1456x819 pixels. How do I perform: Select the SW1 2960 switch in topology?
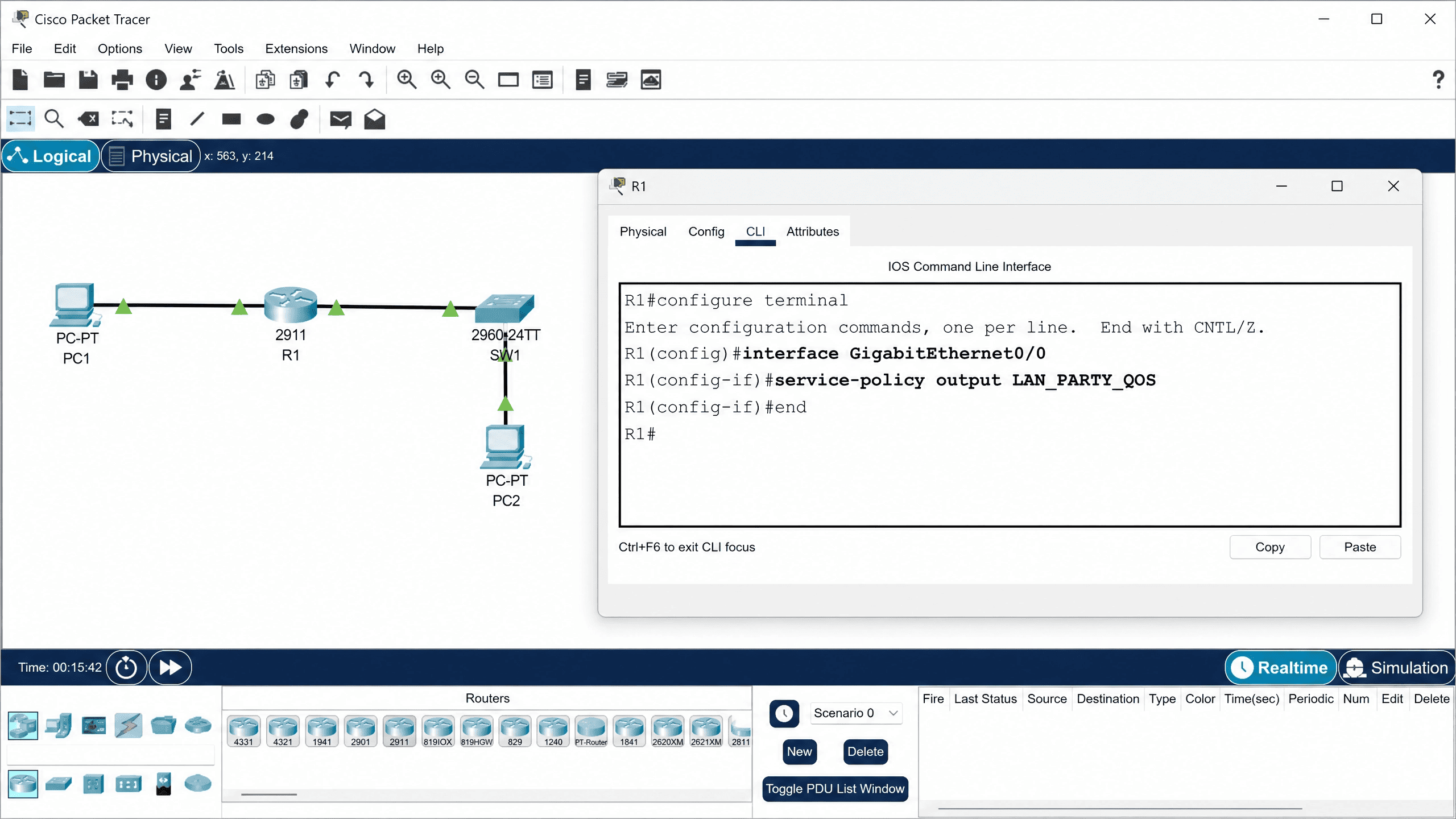(x=504, y=308)
